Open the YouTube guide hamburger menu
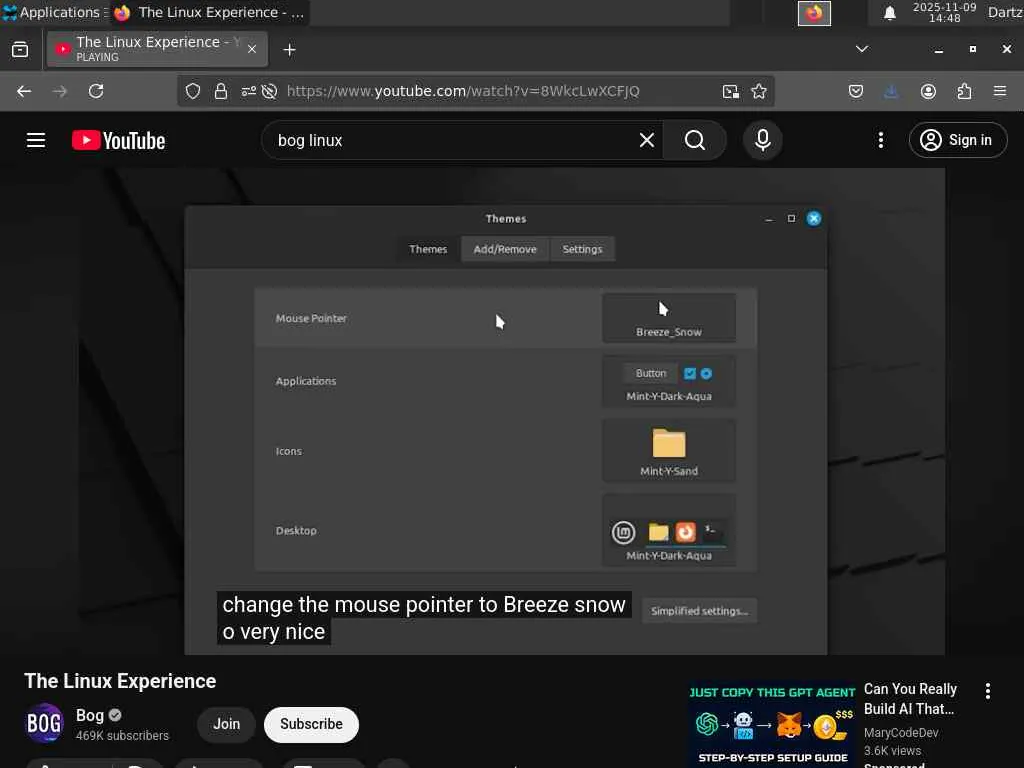1024x768 pixels. (x=36, y=140)
